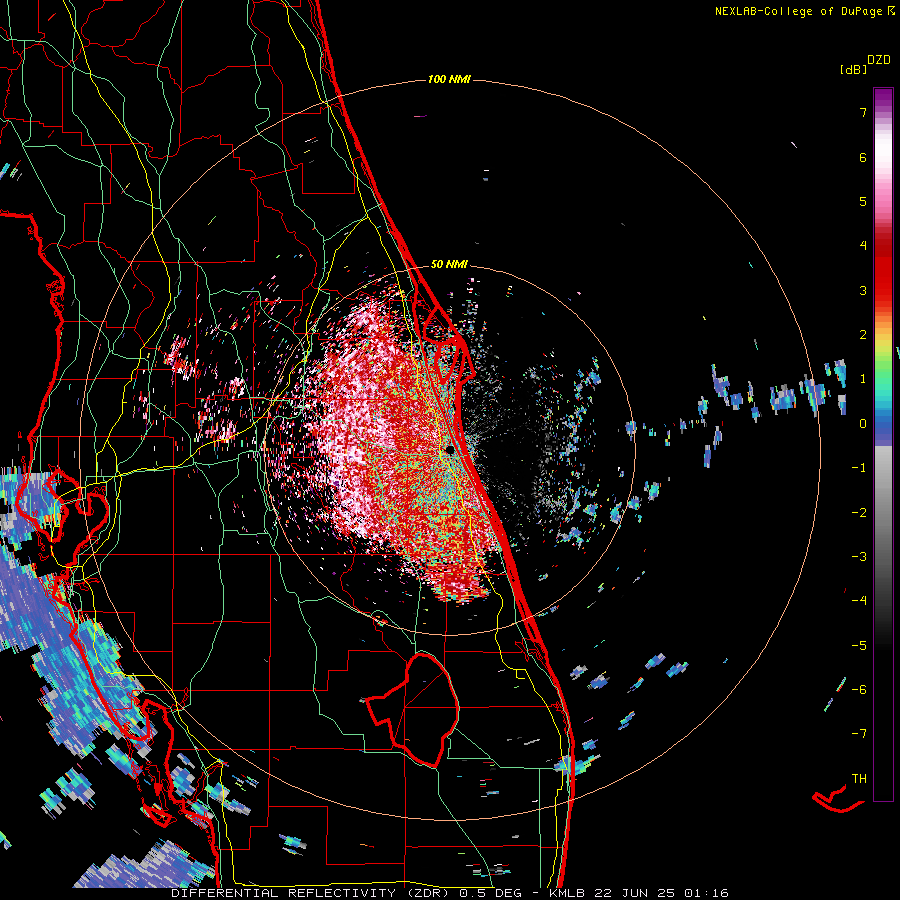Image resolution: width=900 pixels, height=900 pixels.
Task: Click the DZD product label above scale
Action: (x=879, y=60)
